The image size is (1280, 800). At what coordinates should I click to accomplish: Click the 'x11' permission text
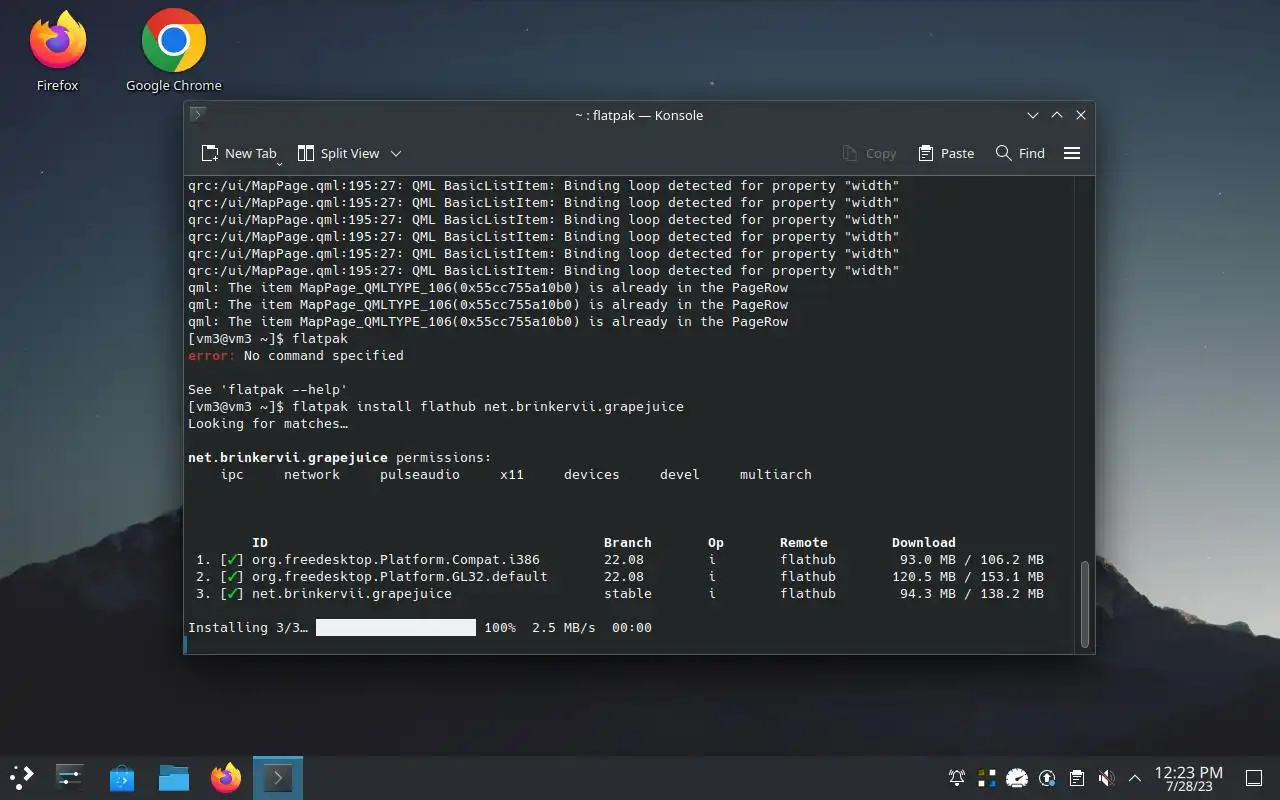pyautogui.click(x=512, y=474)
